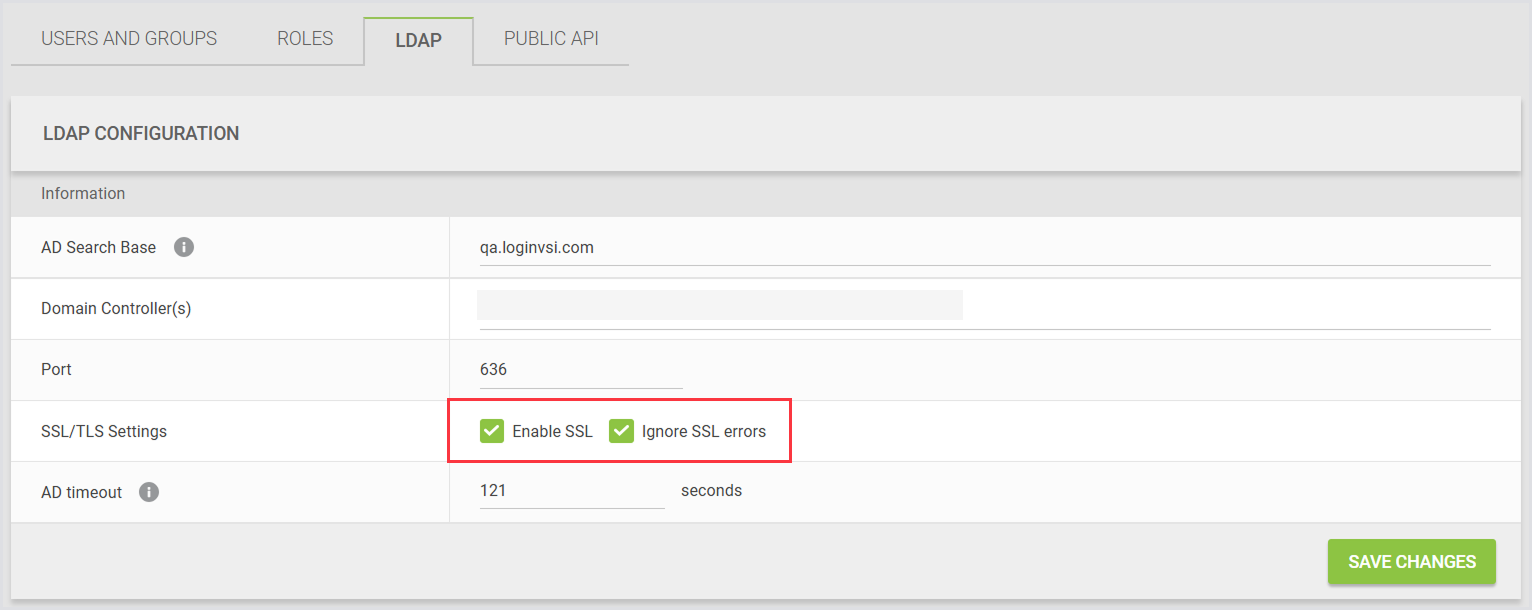Click the AD Search Base info icon

(x=184, y=247)
